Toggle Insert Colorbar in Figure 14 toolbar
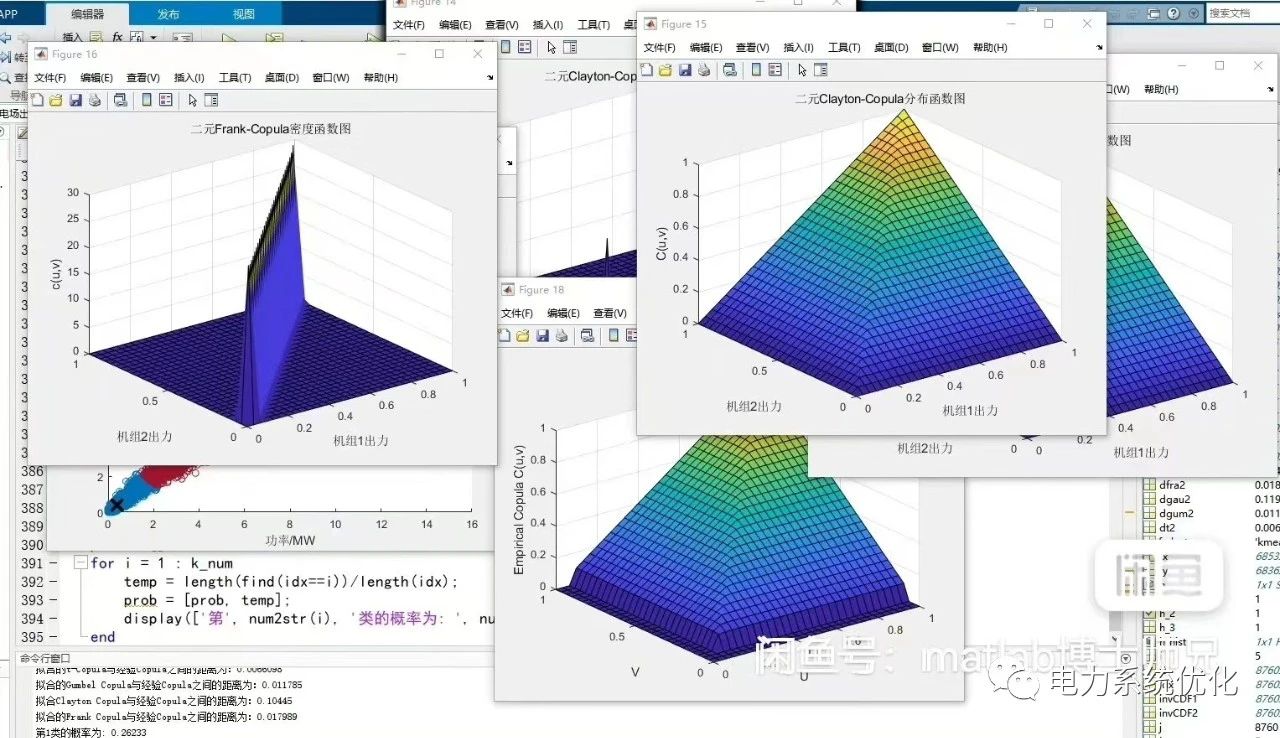 click(x=505, y=47)
